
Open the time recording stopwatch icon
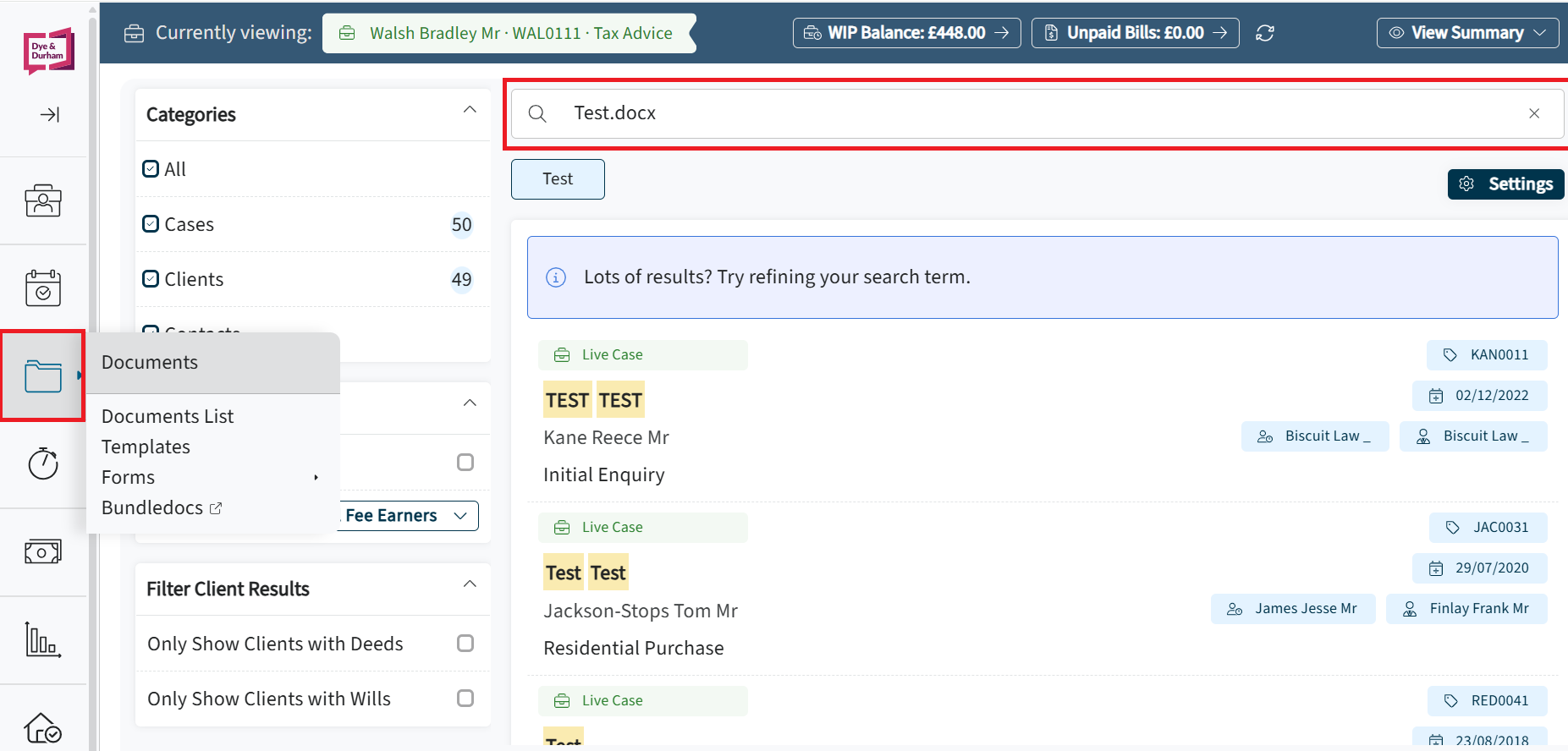43,463
